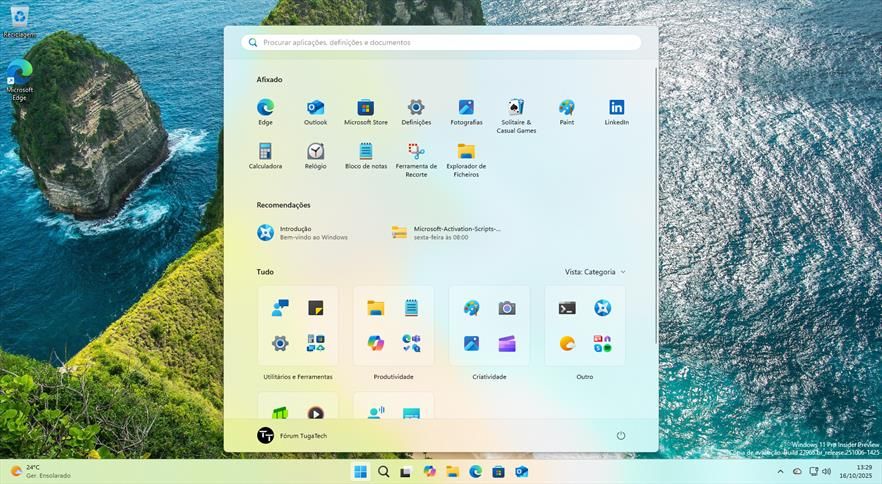Open File Explorer from the taskbar

[x=452, y=472]
